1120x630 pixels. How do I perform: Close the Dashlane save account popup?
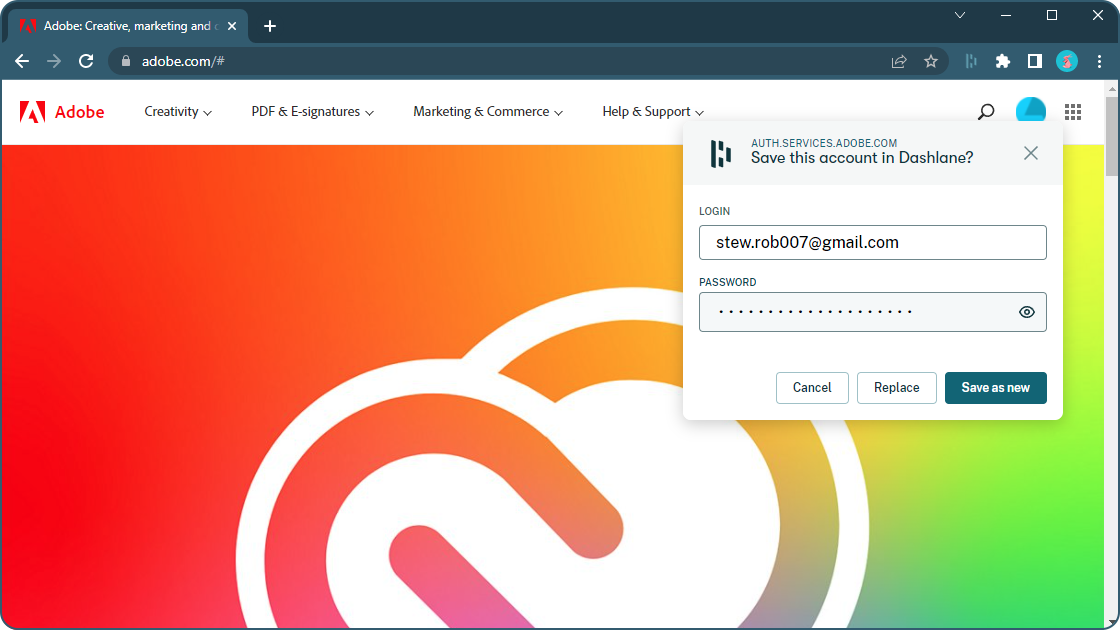pos(1031,153)
